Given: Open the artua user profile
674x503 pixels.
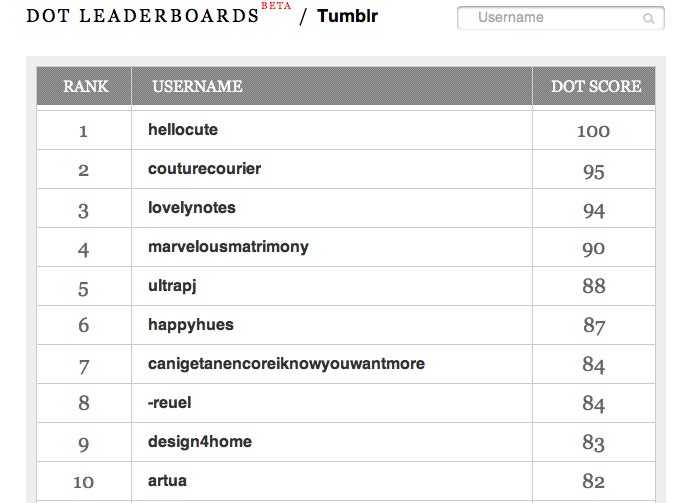Looking at the screenshot, I should click(167, 481).
